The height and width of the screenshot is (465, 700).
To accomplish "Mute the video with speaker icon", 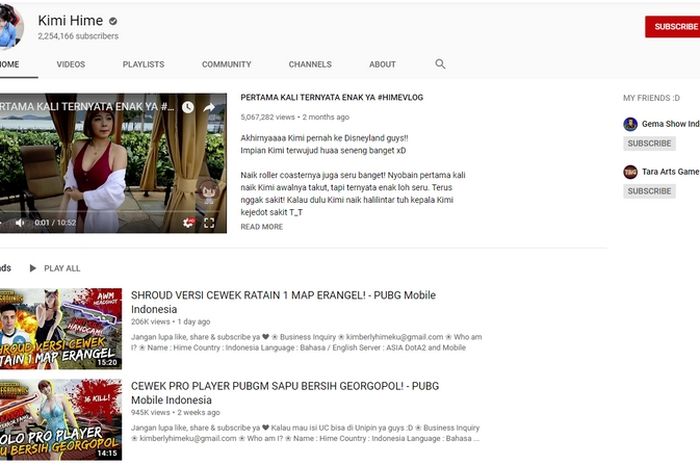I will (x=19, y=223).
